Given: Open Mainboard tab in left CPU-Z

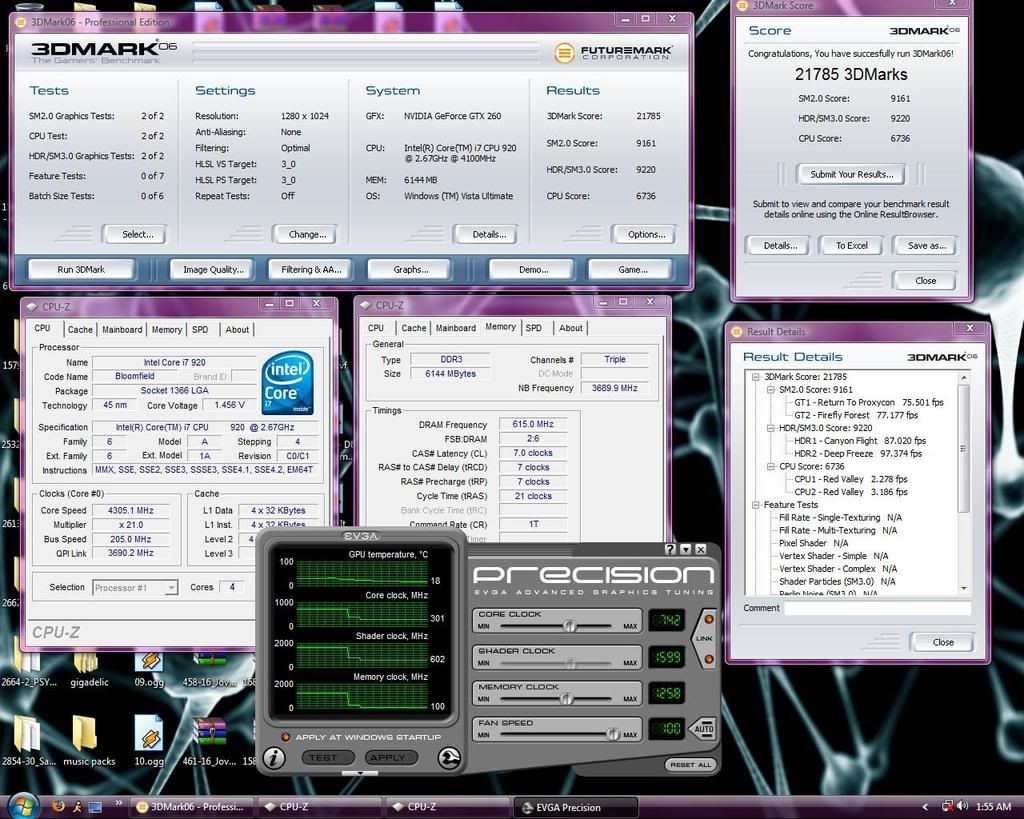Looking at the screenshot, I should pyautogui.click(x=122, y=330).
